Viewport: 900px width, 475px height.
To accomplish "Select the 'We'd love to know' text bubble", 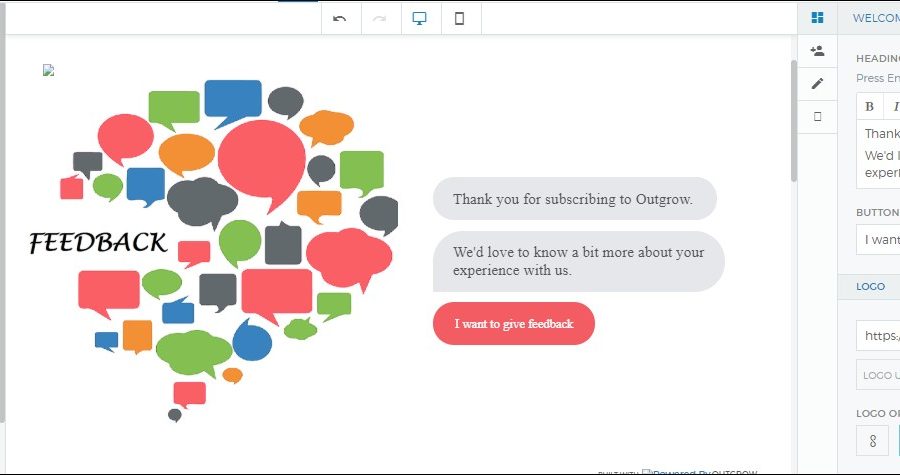I will pos(578,261).
